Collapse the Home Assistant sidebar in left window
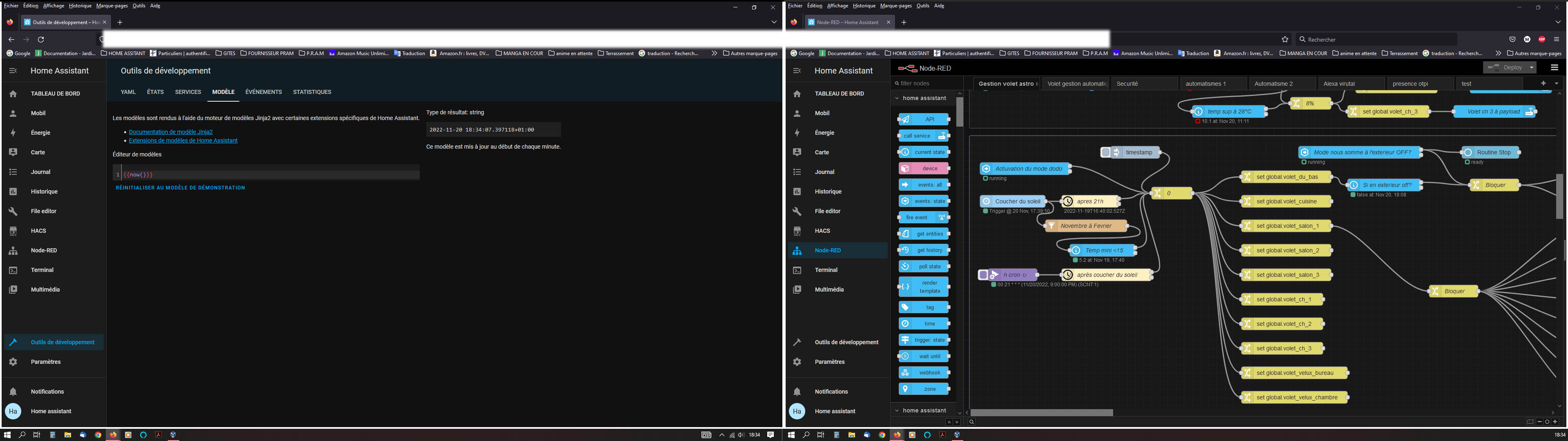This screenshot has width=1568, height=441. coord(13,71)
